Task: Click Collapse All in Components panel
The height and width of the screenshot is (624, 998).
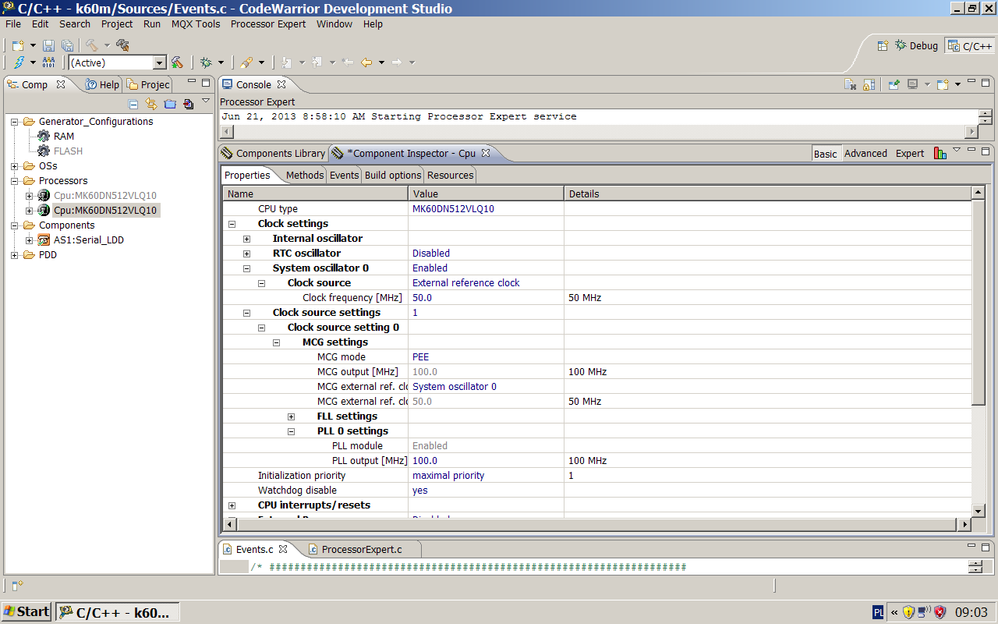Action: [133, 104]
